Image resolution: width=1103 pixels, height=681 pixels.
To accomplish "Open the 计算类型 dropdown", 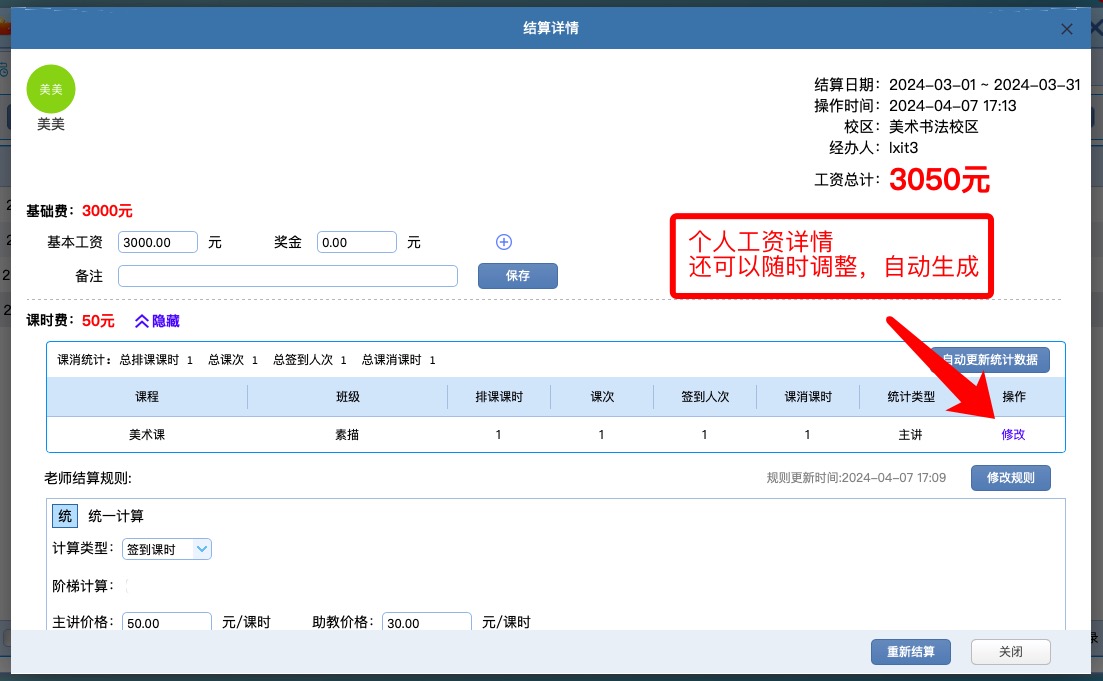I will click(167, 549).
